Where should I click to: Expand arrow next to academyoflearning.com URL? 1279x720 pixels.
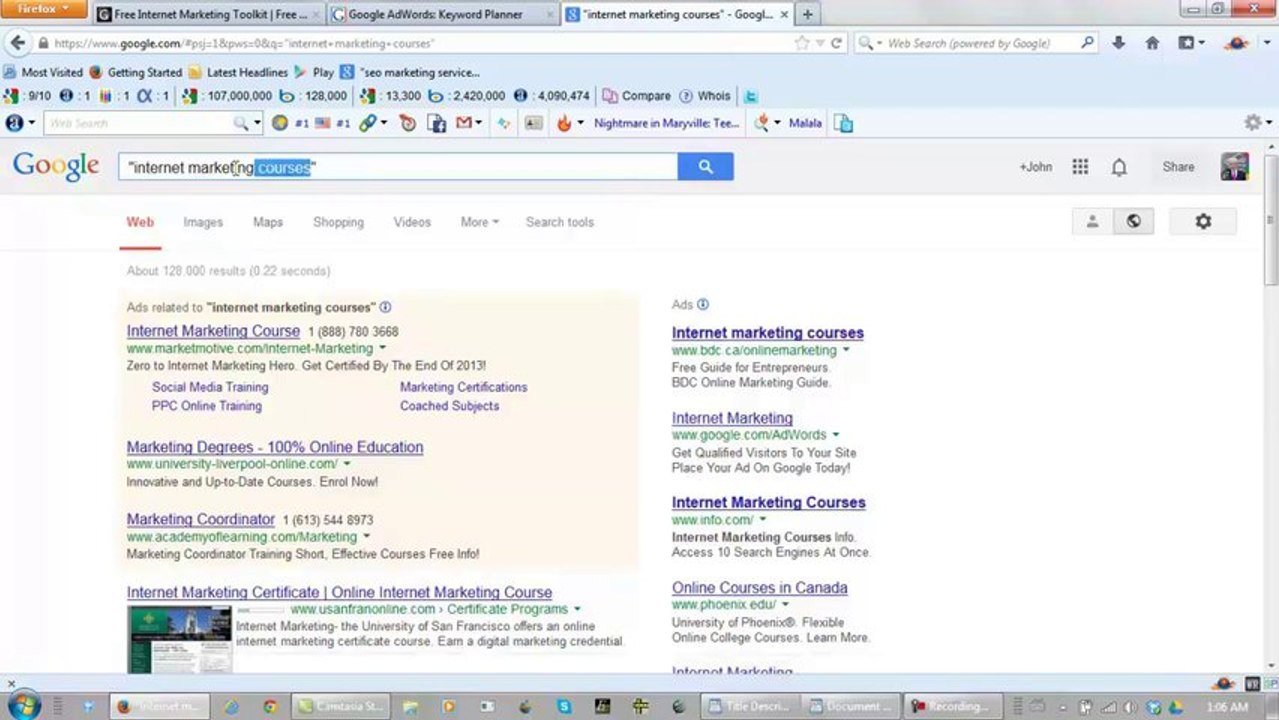click(367, 537)
